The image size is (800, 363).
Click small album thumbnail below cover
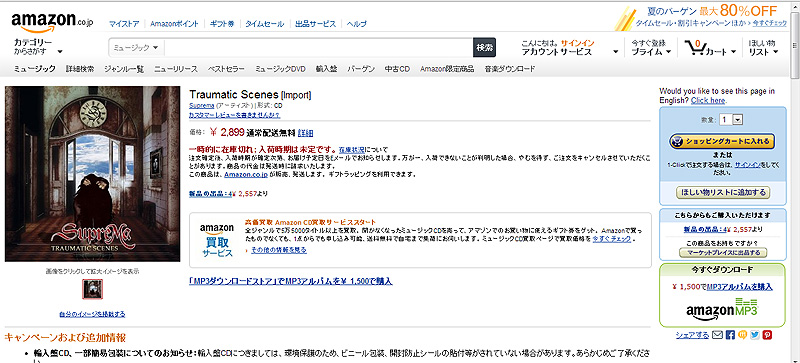point(92,289)
